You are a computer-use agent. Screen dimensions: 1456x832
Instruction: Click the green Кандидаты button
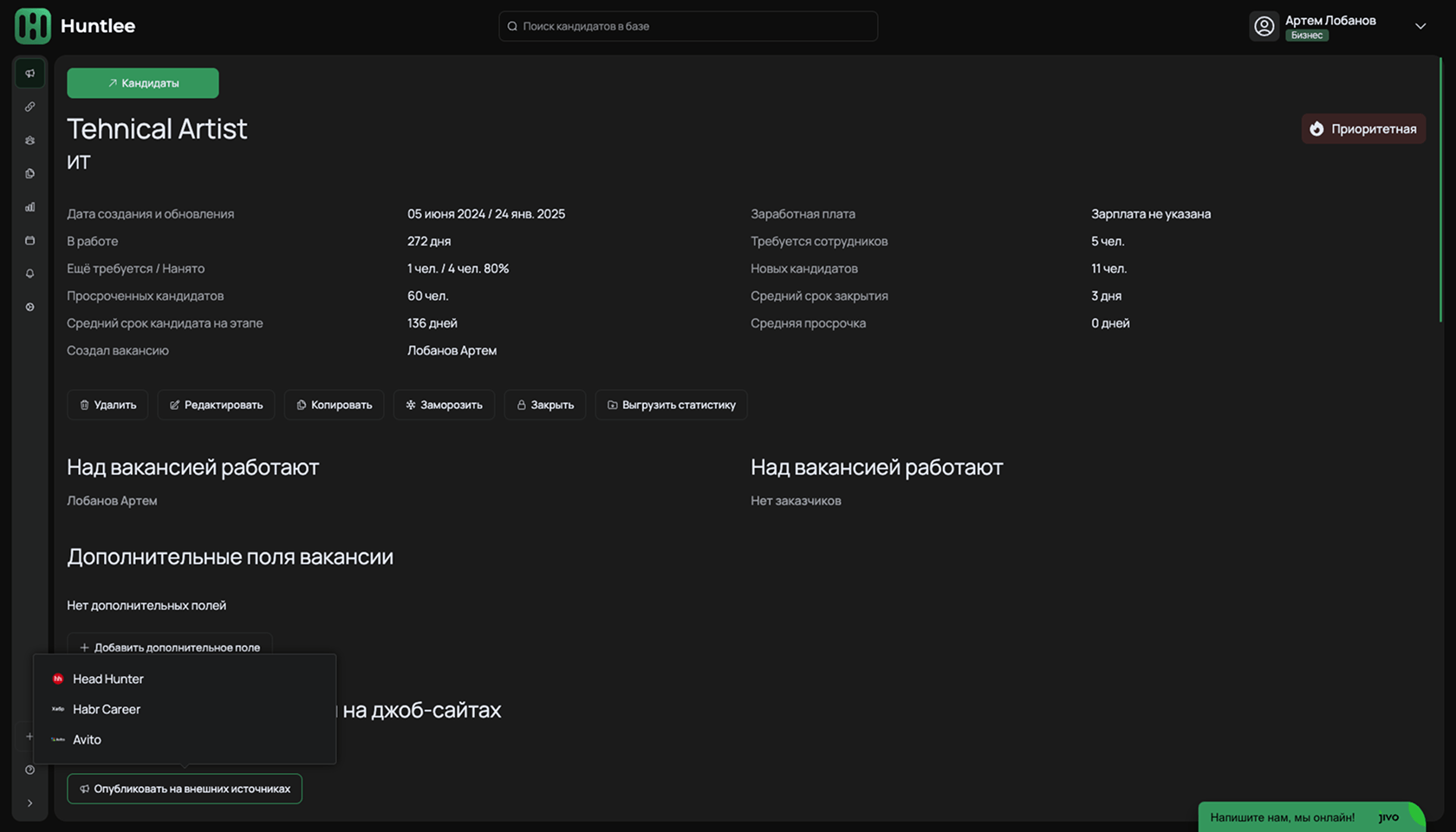coord(143,83)
